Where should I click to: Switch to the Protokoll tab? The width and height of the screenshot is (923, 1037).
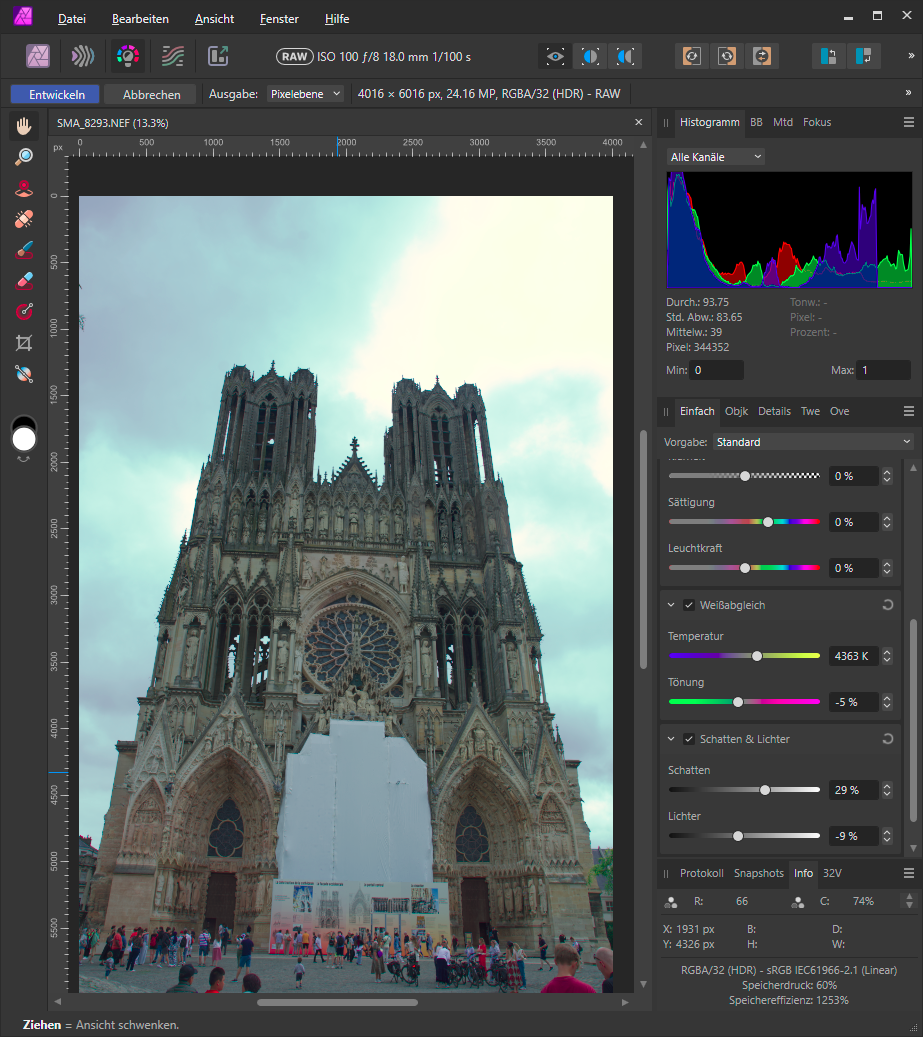tap(702, 873)
